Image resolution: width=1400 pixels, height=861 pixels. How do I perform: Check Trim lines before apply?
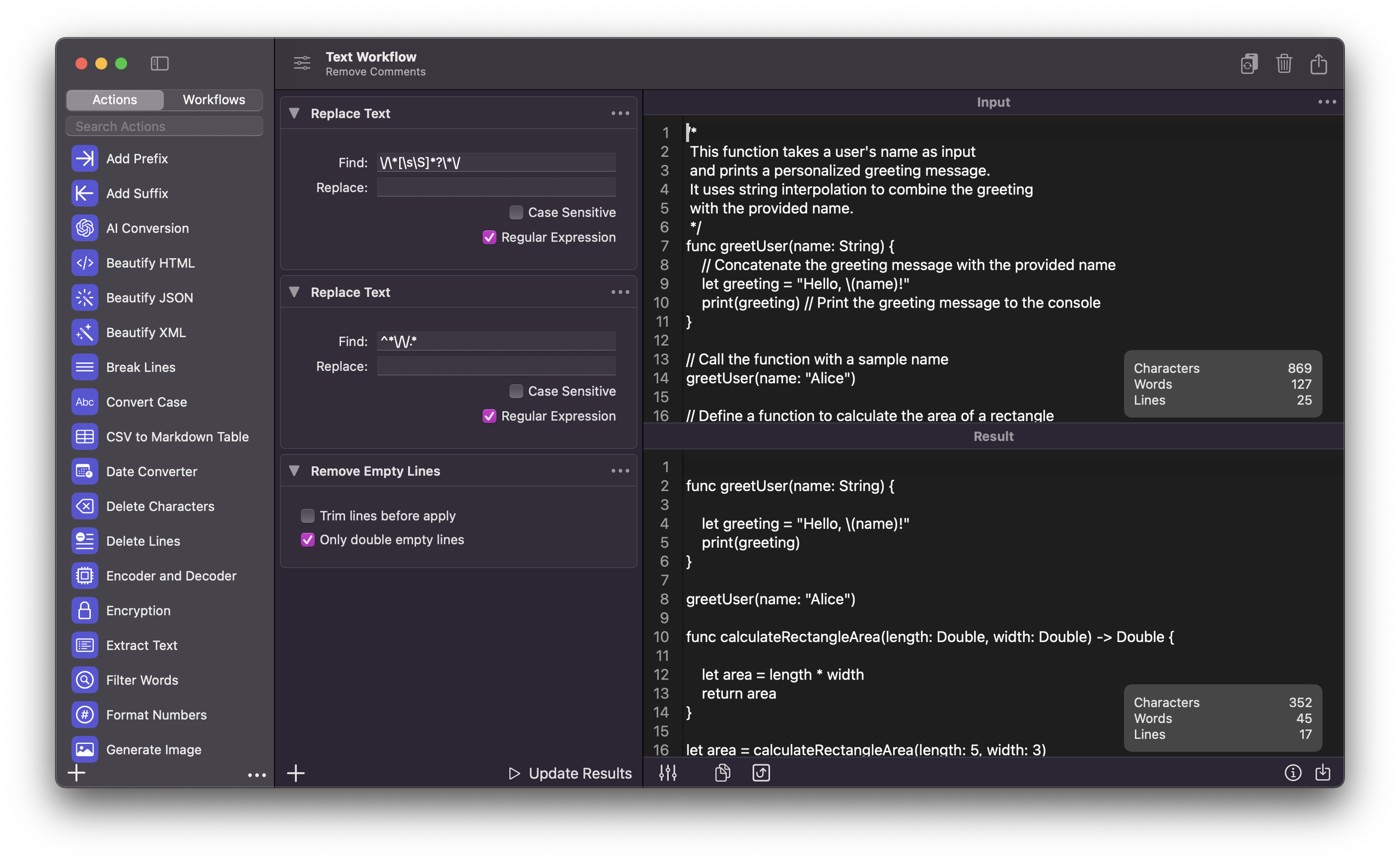click(x=307, y=515)
